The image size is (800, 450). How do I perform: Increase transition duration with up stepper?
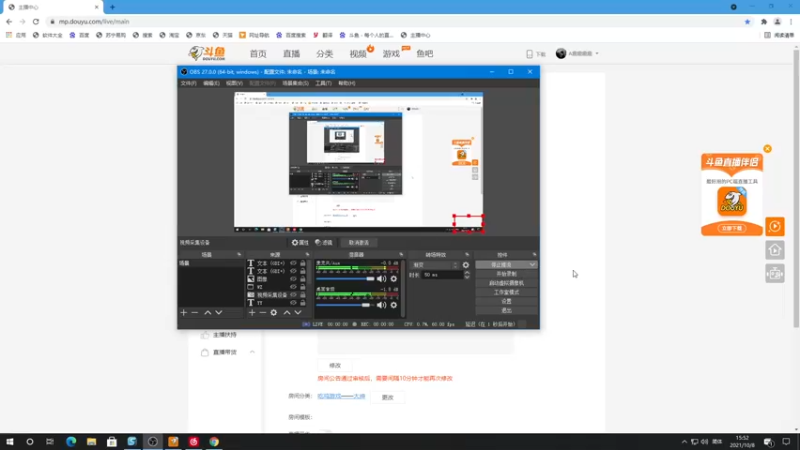[466, 272]
